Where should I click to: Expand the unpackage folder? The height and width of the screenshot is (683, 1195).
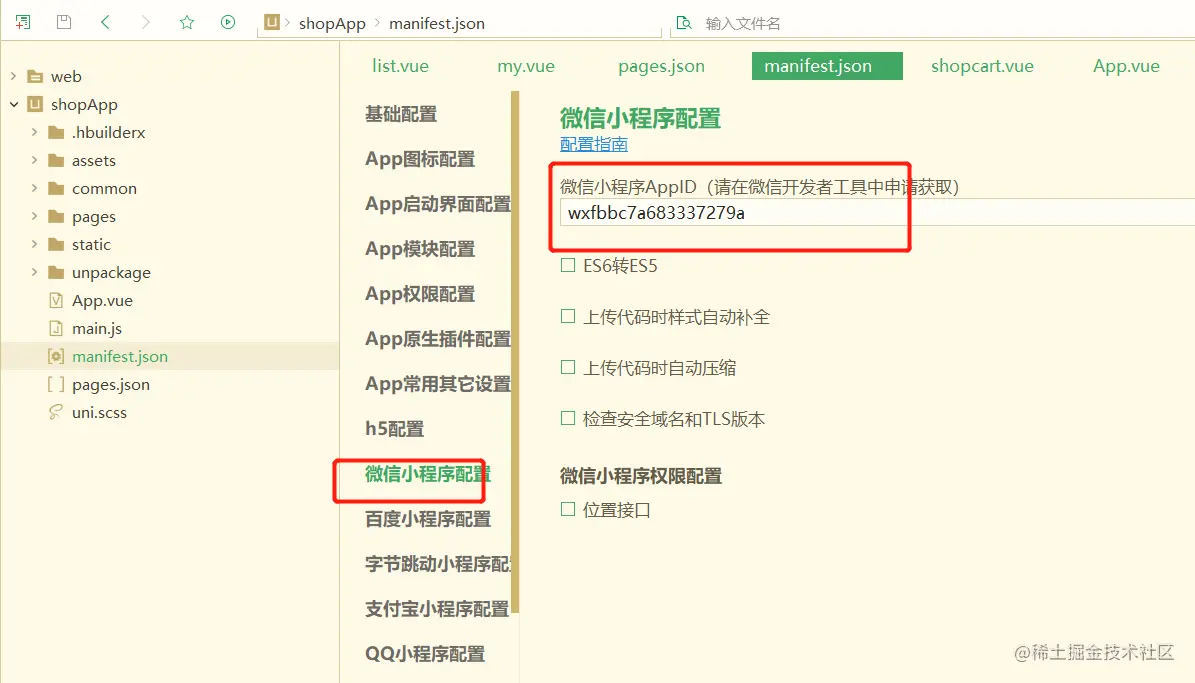point(34,272)
